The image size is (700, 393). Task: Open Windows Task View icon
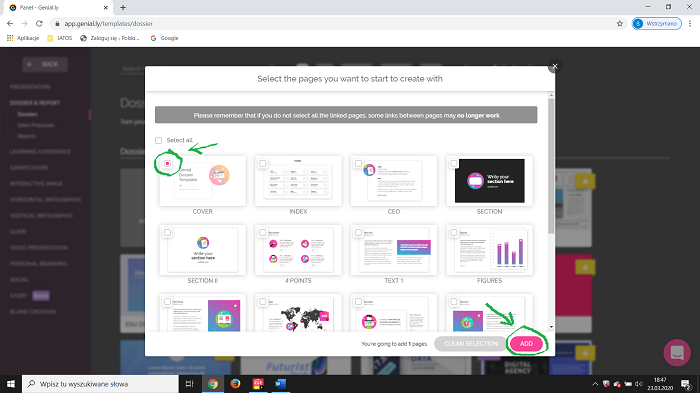point(189,384)
